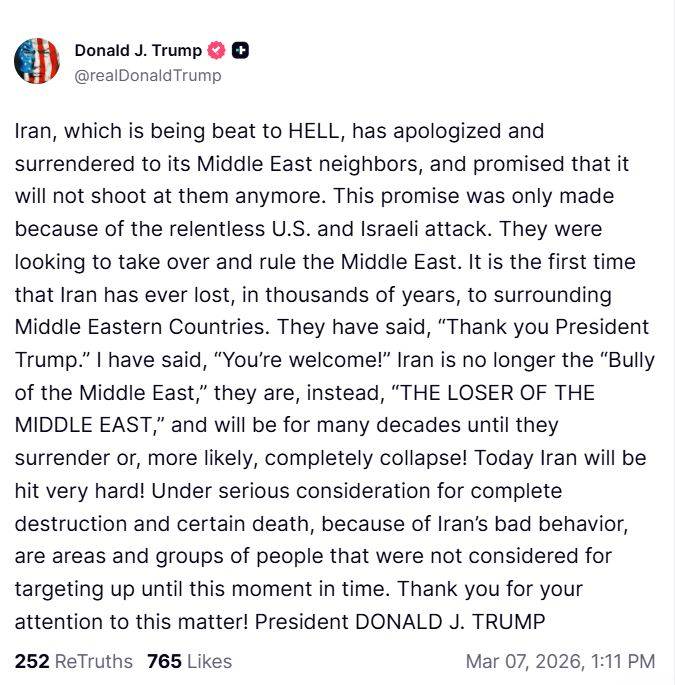675x685 pixels.
Task: Click the verified badge beside the name
Action: click(216, 51)
